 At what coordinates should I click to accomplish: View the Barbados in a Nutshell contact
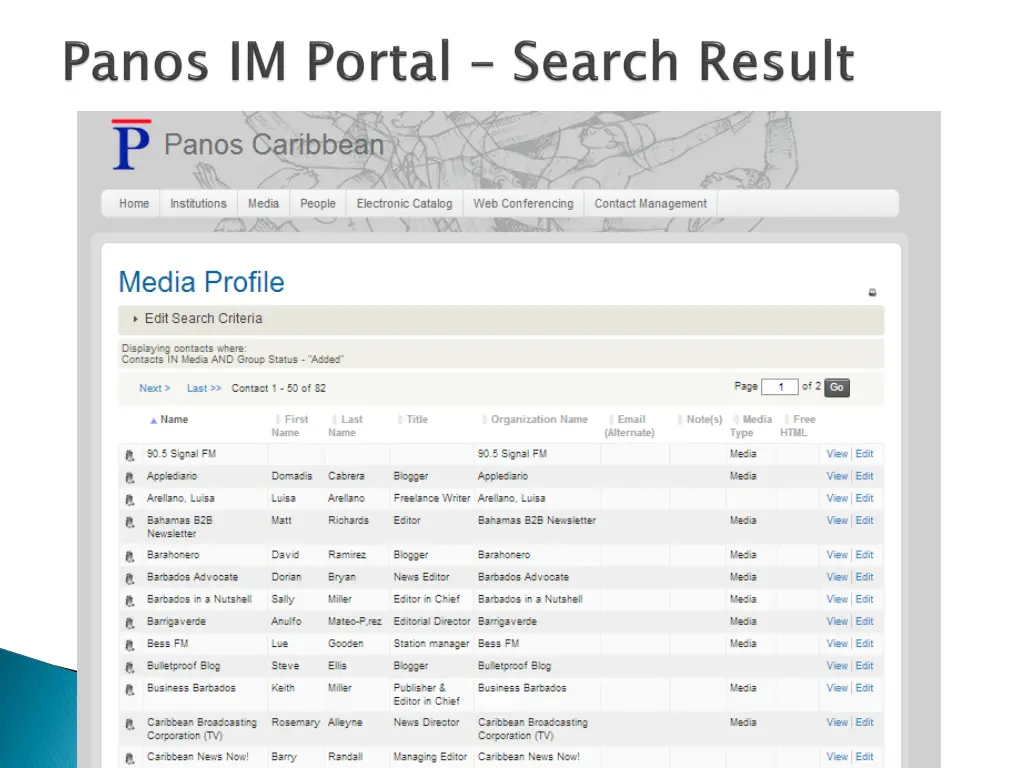[x=837, y=600]
